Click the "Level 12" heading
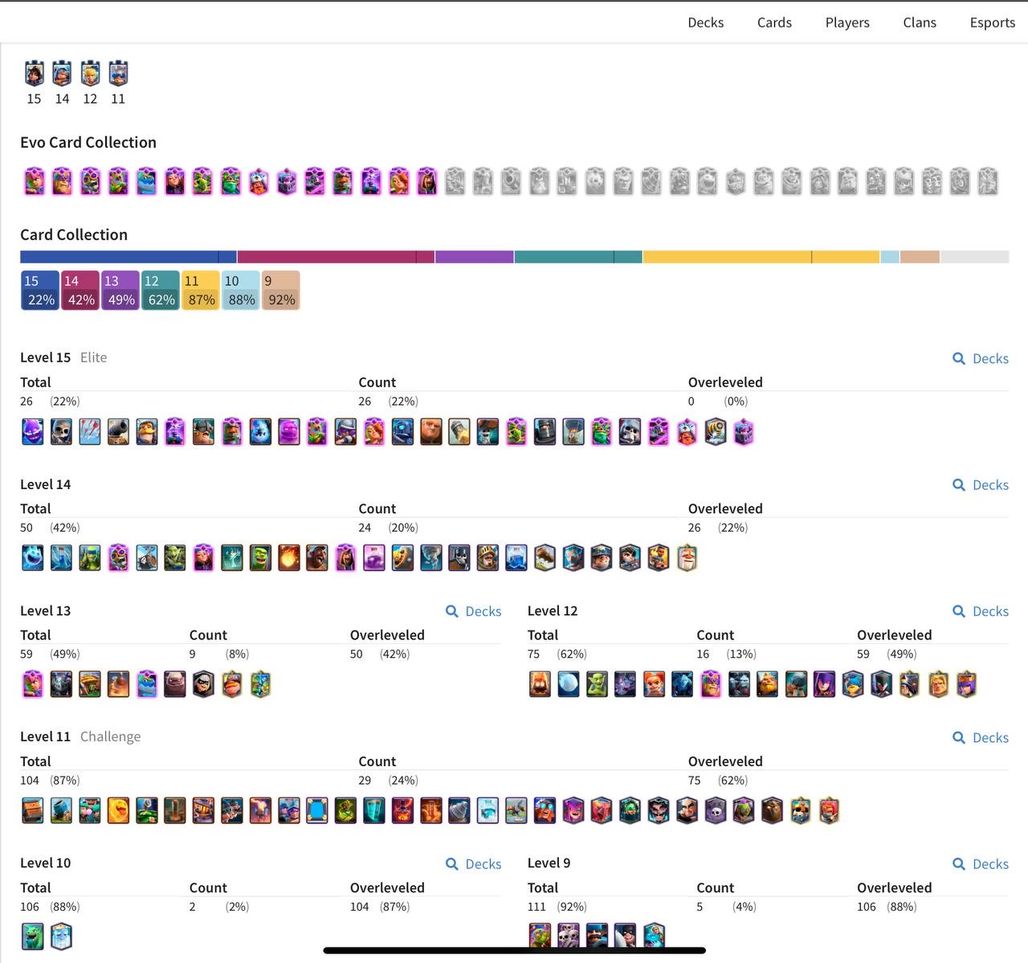1028x963 pixels. [553, 611]
